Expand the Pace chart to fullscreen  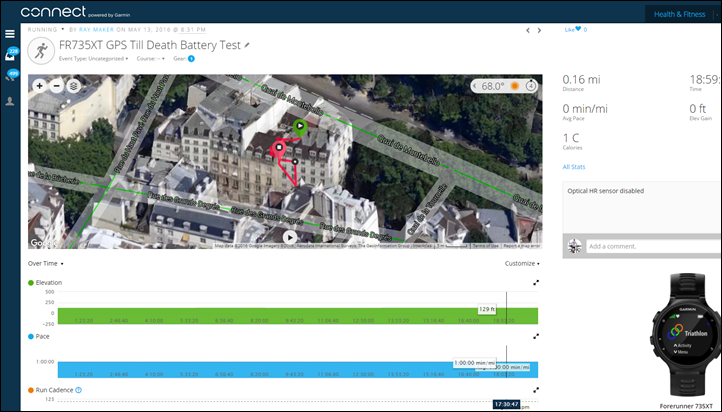(536, 337)
